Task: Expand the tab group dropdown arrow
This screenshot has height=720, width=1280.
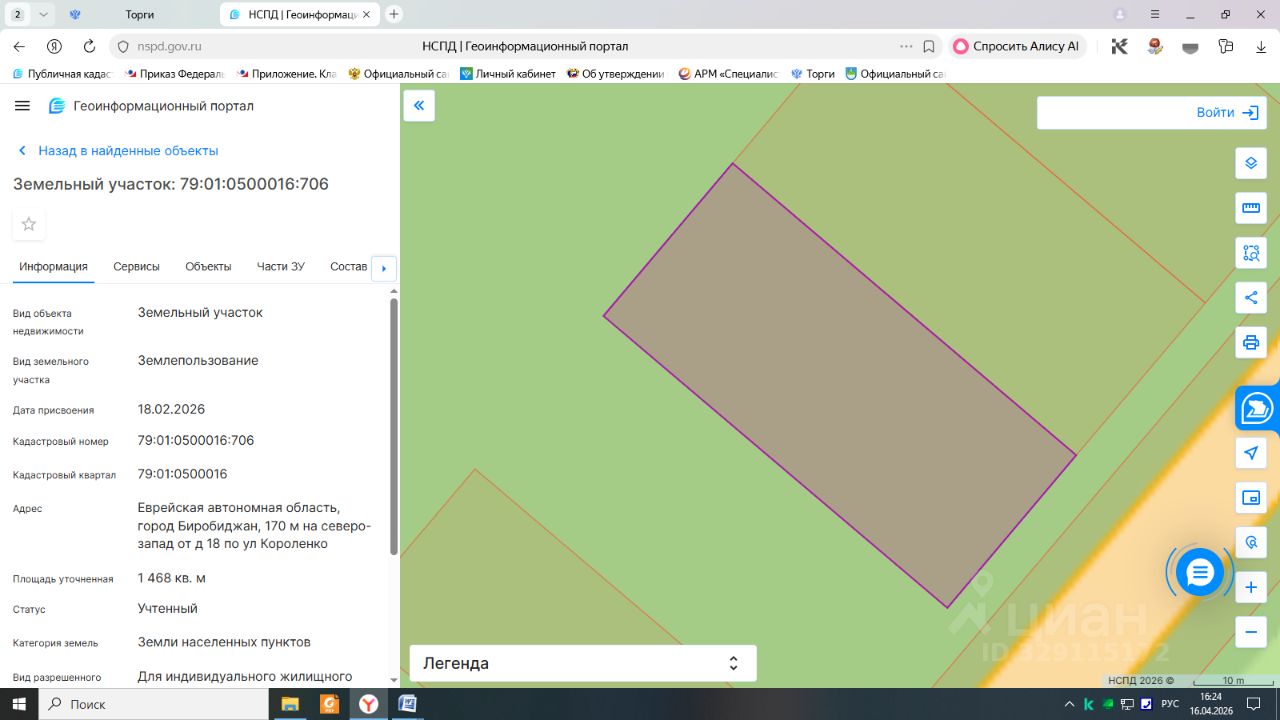Action: 42,14
